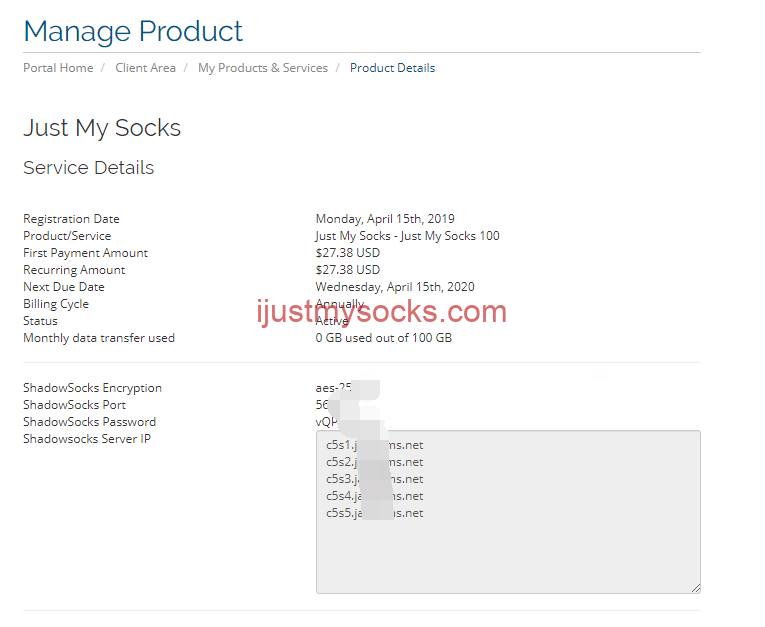The height and width of the screenshot is (627, 765).
Task: Select the Product Details breadcrumb
Action: click(x=392, y=68)
